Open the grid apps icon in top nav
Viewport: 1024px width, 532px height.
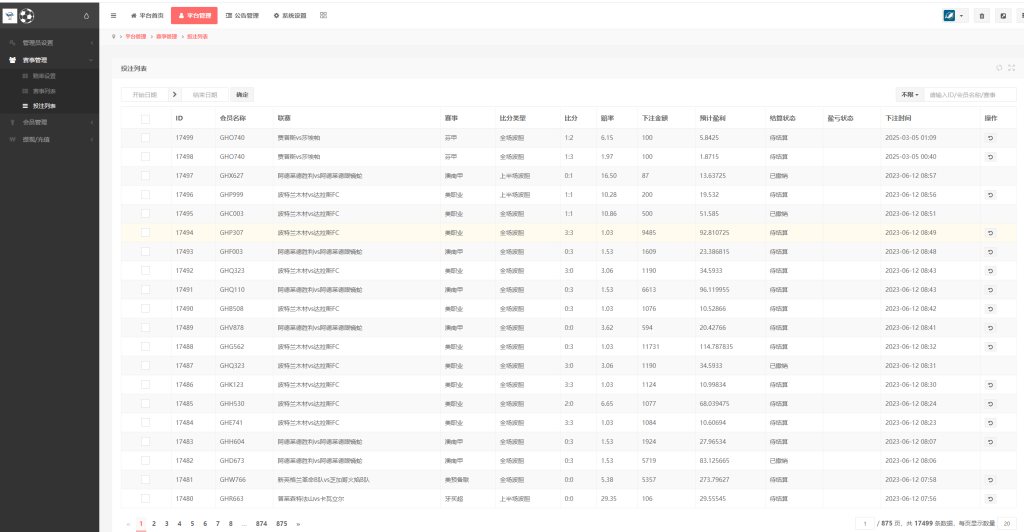[323, 15]
